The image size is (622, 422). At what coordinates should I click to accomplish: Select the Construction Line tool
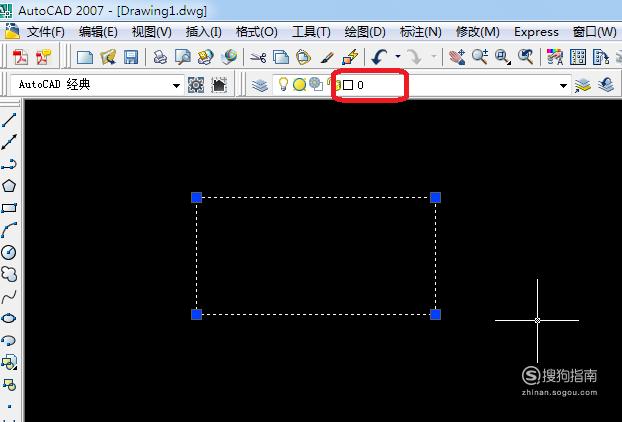point(9,142)
